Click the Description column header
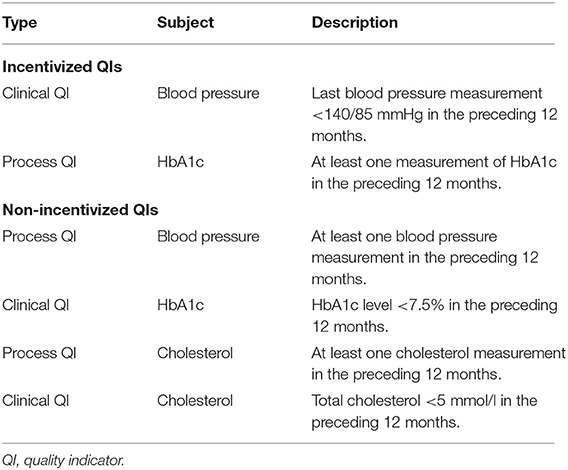Viewport: 568px width, 470px height. click(355, 23)
